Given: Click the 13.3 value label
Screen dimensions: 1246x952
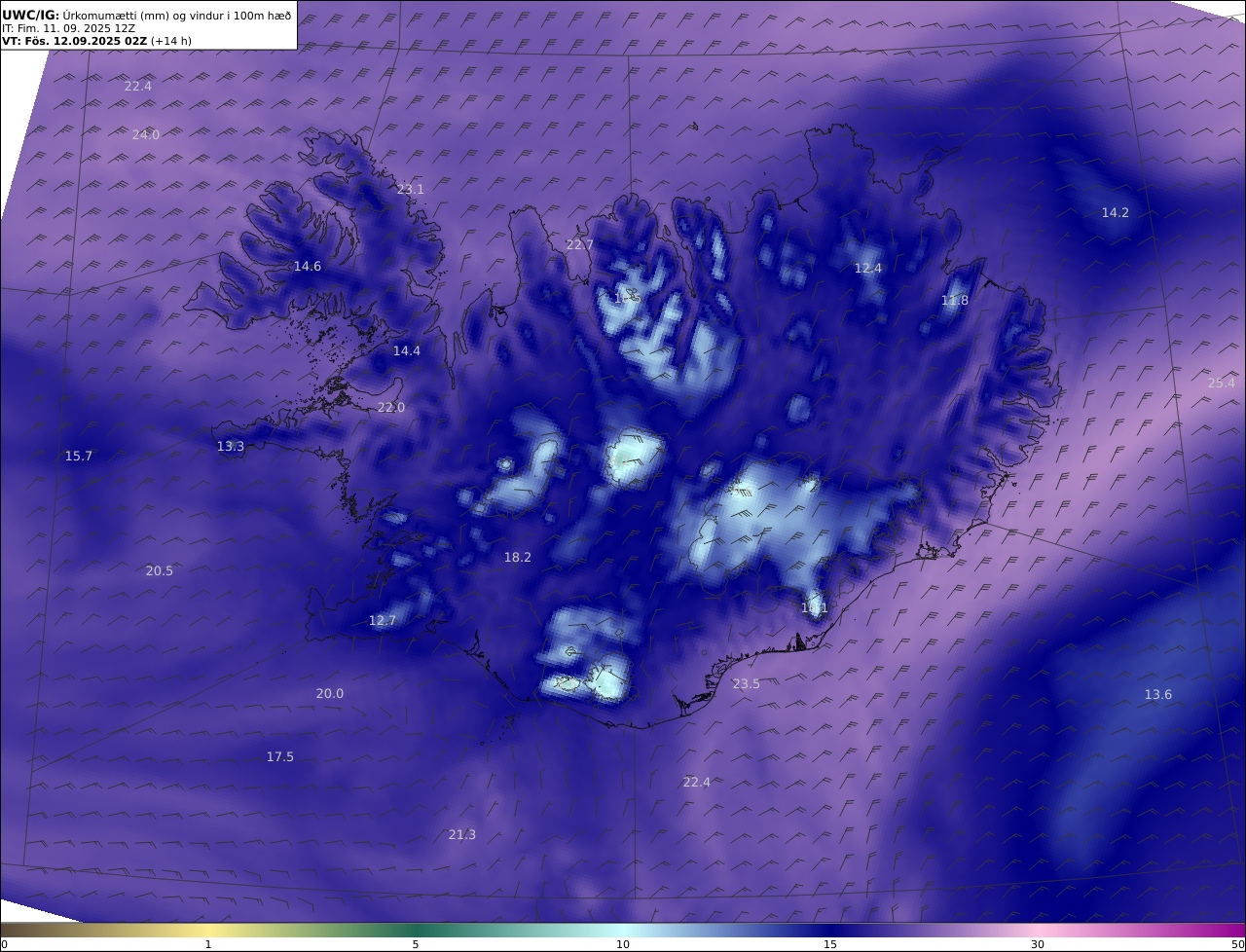Looking at the screenshot, I should tap(231, 446).
